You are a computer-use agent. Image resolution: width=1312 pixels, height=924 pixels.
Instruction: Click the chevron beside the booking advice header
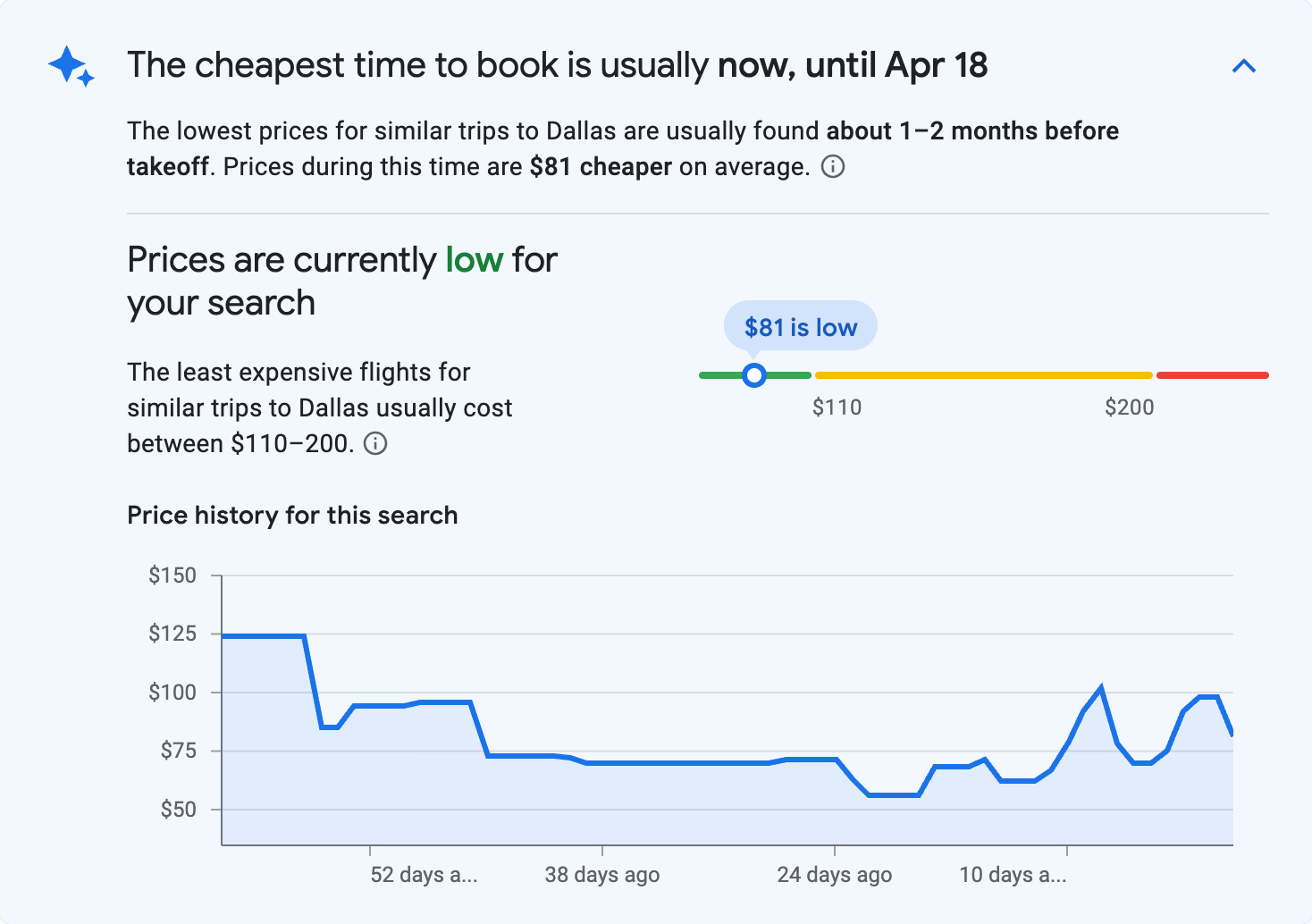1244,65
